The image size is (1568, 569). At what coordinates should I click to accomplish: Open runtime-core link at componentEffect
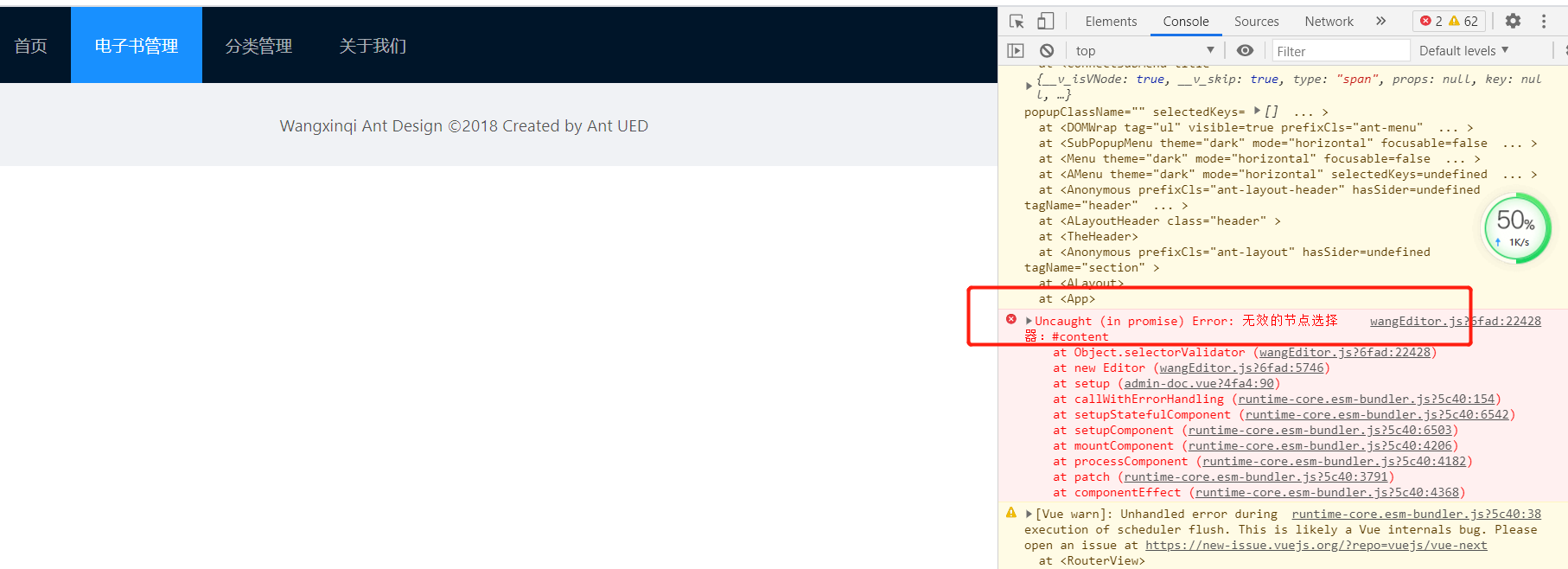point(1327,492)
